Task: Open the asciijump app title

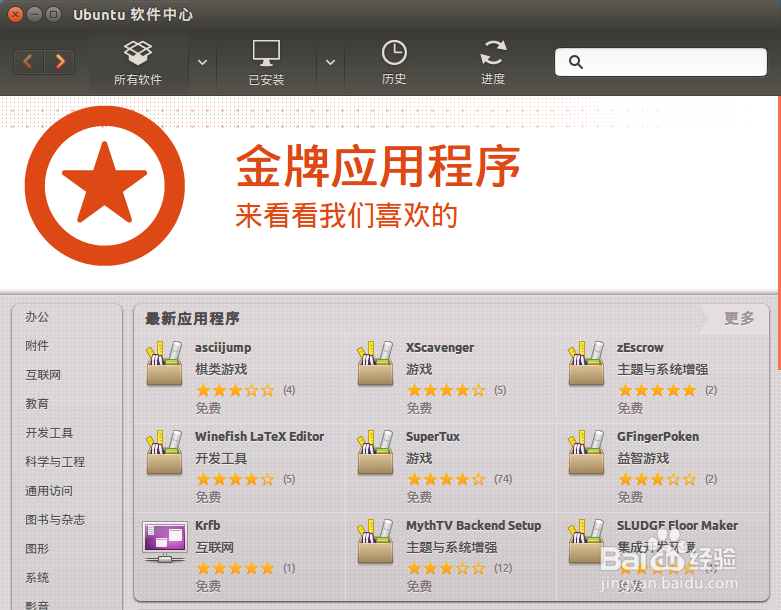Action: click(x=223, y=348)
